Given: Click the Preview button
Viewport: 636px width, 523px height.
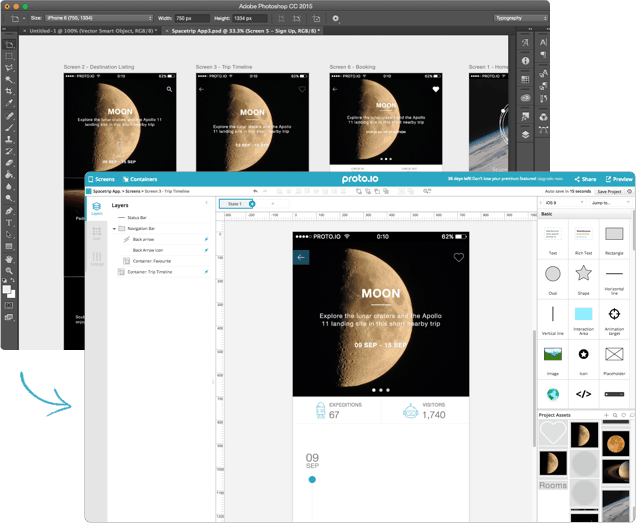Looking at the screenshot, I should click(619, 179).
